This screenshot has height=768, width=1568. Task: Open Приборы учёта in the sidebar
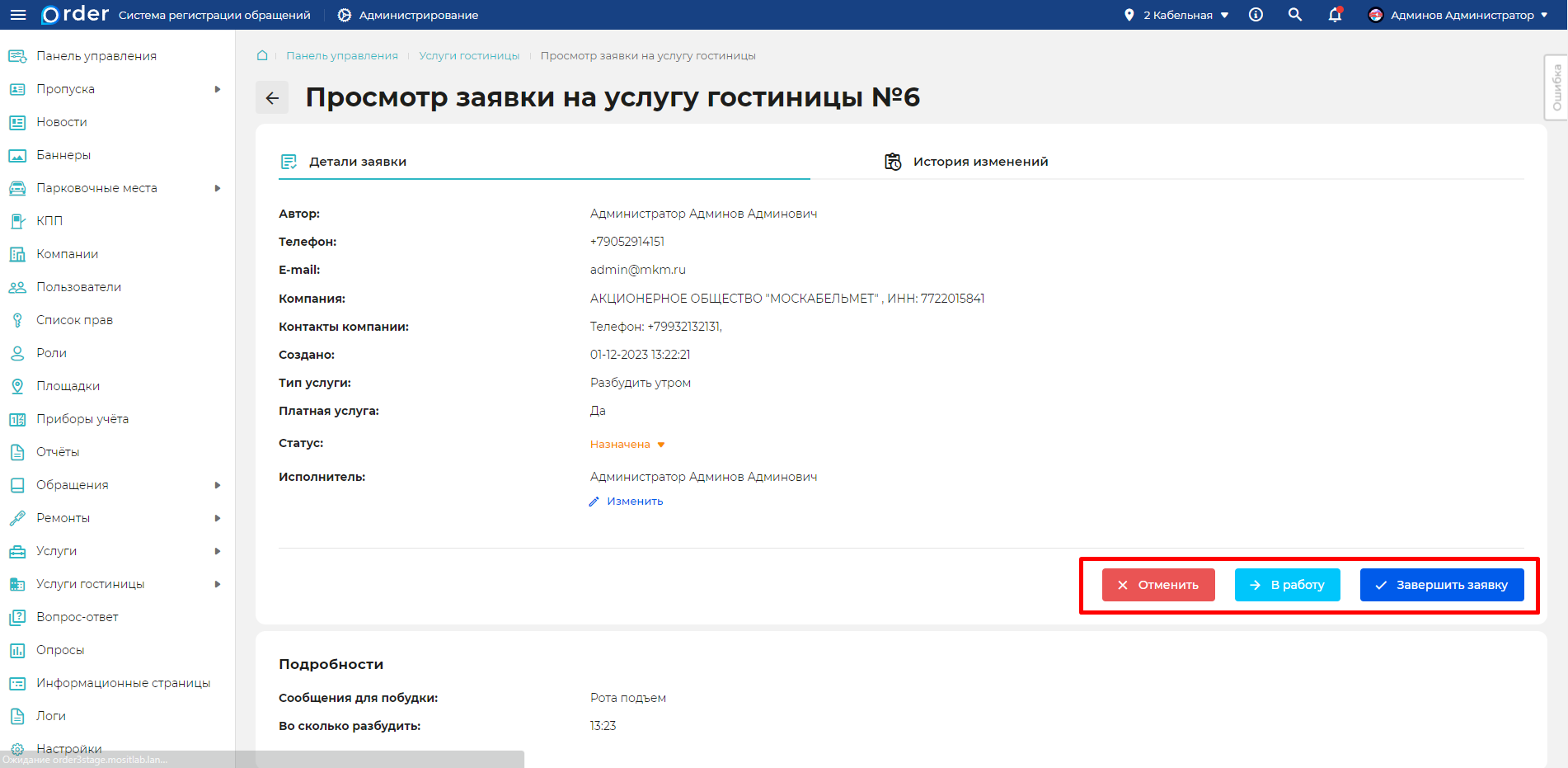82,418
